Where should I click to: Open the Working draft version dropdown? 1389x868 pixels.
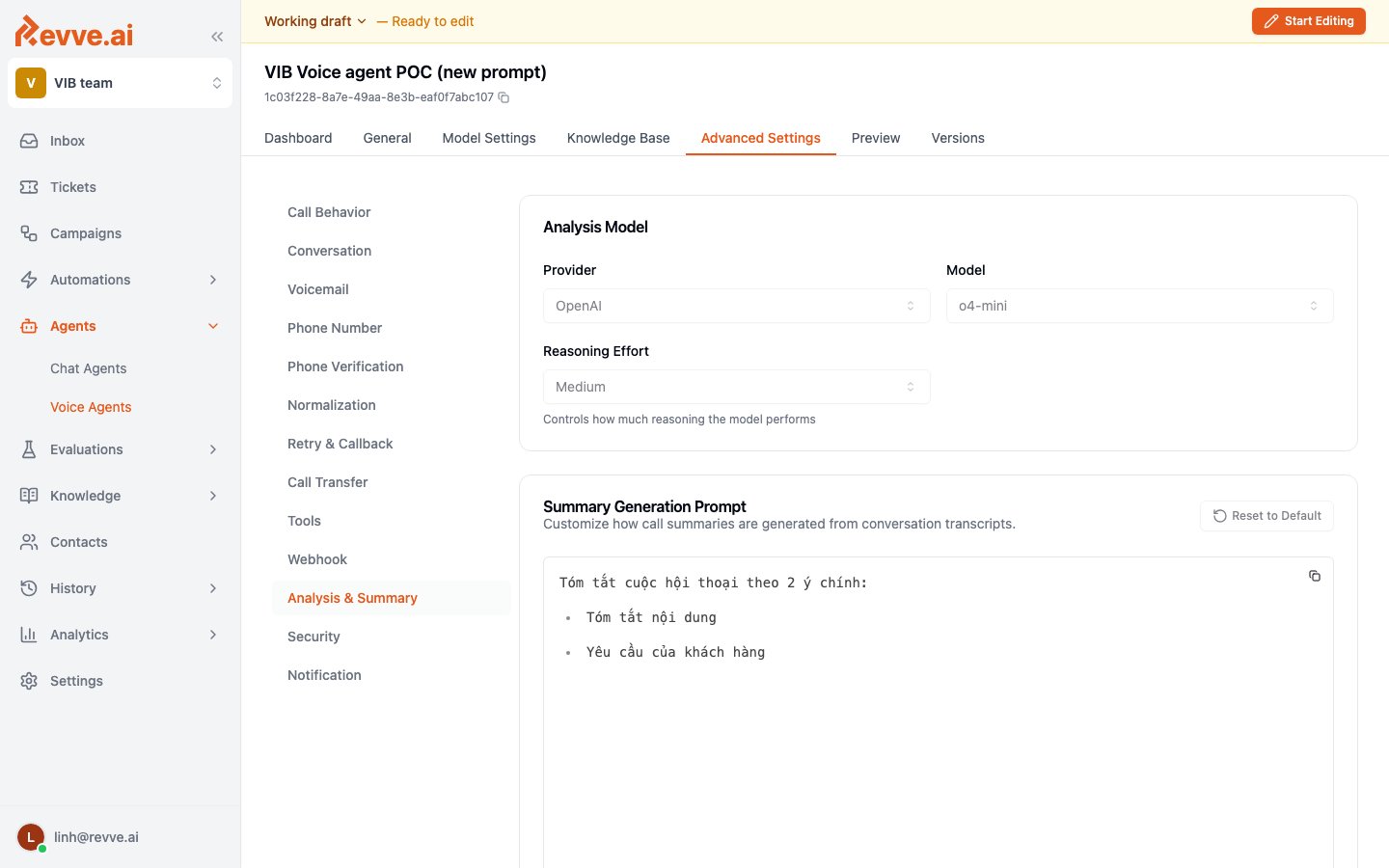(x=315, y=21)
